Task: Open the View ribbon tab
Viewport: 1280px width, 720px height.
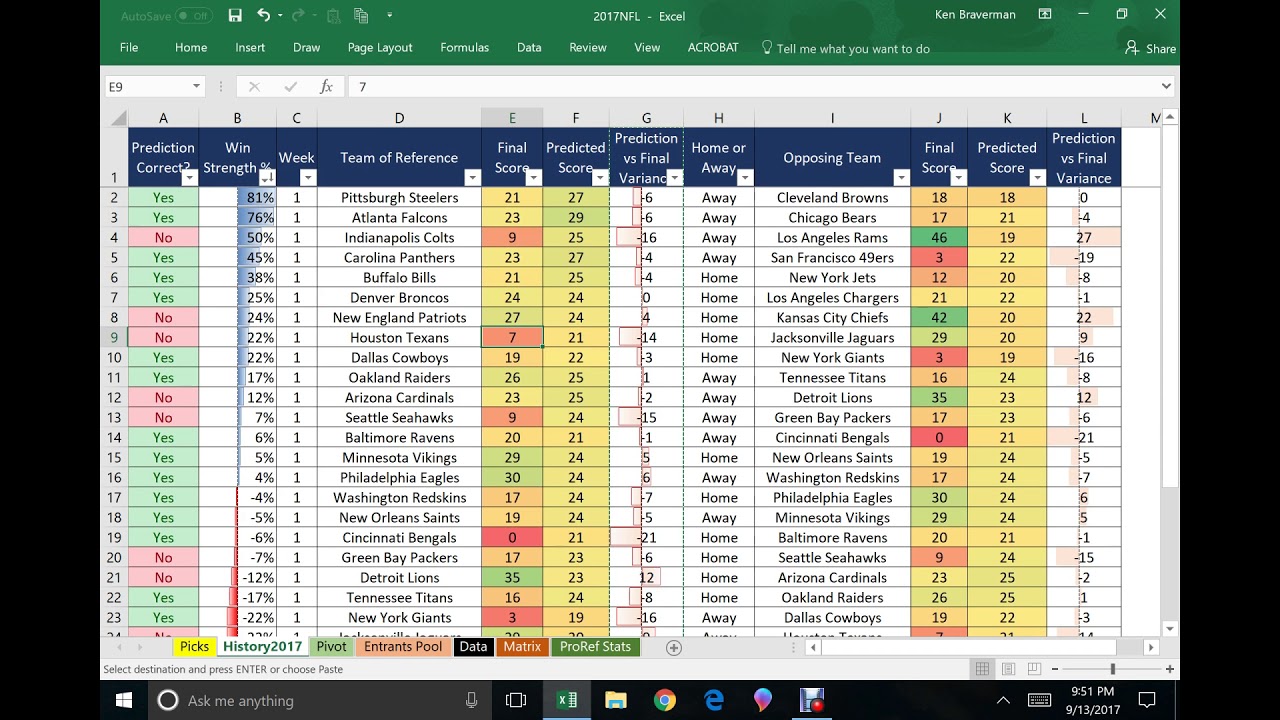Action: tap(647, 47)
